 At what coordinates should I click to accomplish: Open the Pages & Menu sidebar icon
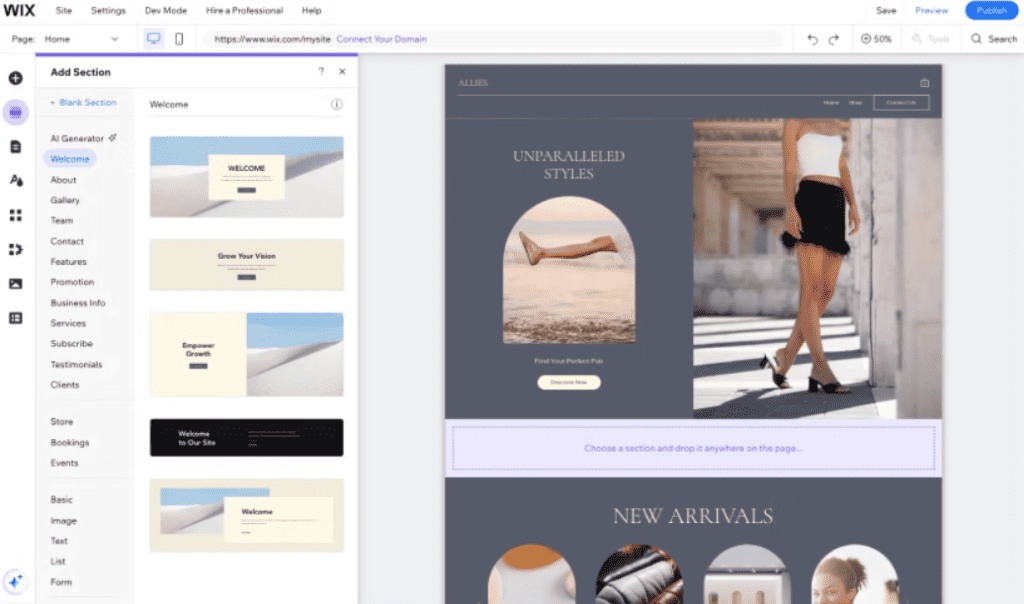point(16,147)
